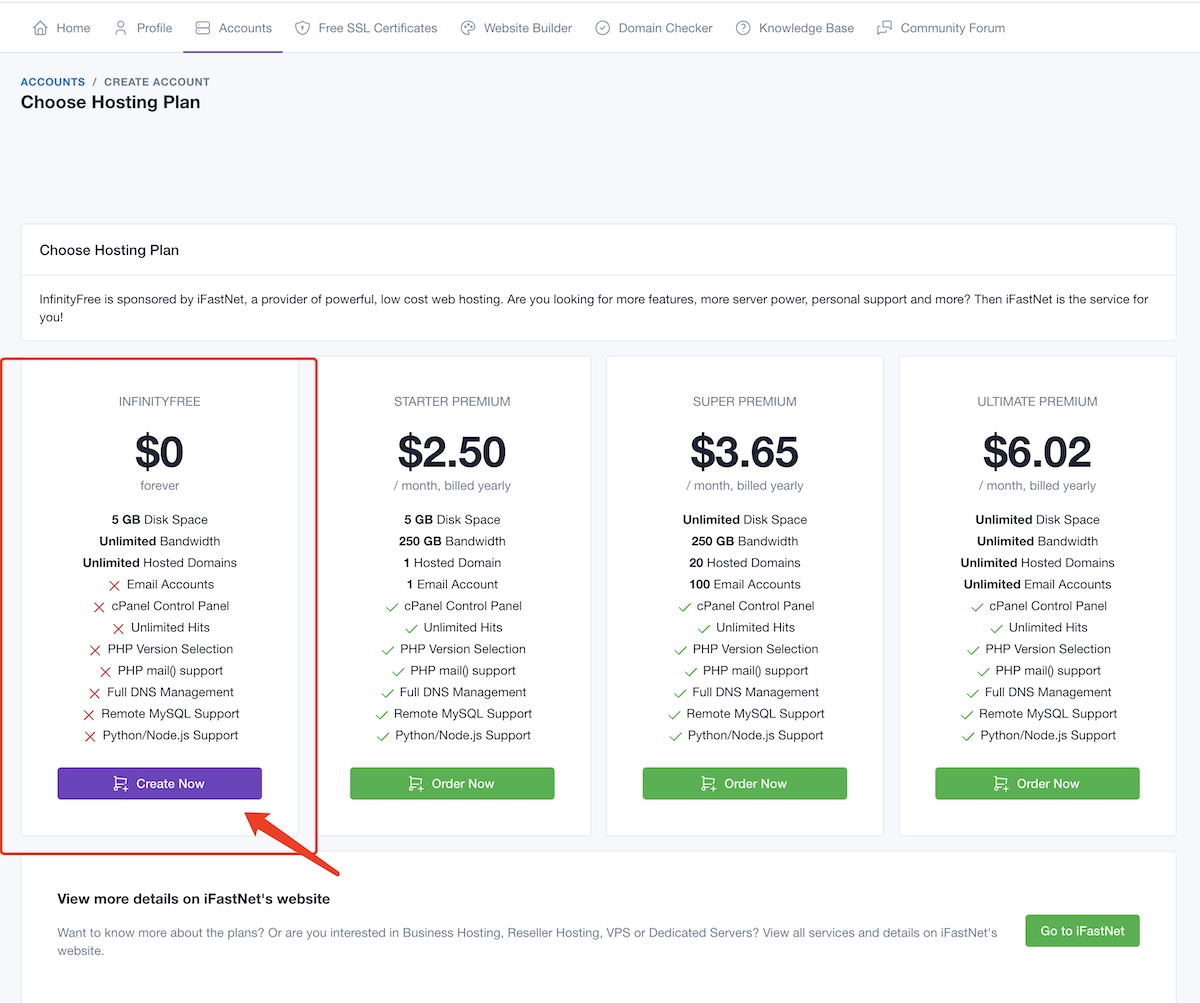The height and width of the screenshot is (1003, 1200).
Task: Switch to the Website Builder tab
Action: point(527,28)
